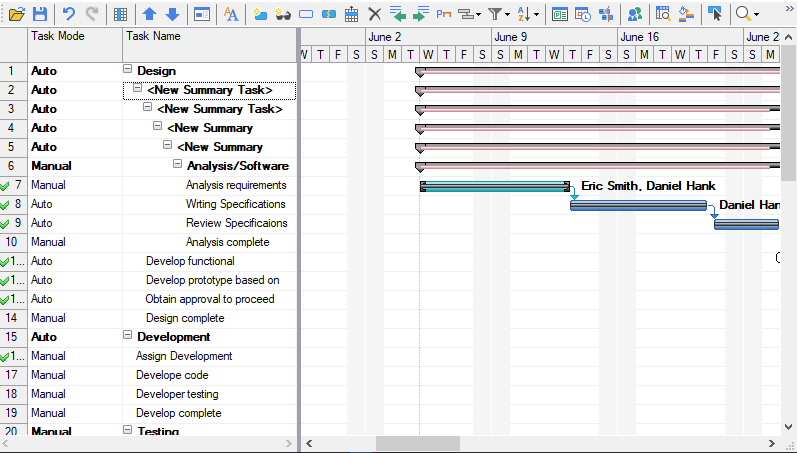Collapse the Analysis/Software summary row
The width and height of the screenshot is (797, 453).
point(177,165)
